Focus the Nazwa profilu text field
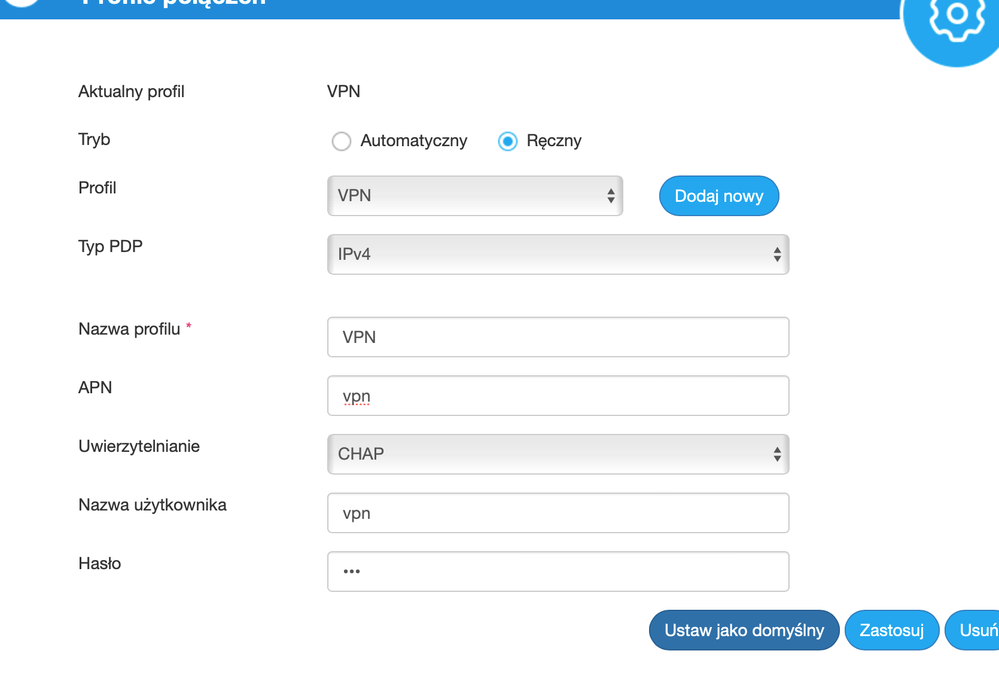 (x=558, y=337)
